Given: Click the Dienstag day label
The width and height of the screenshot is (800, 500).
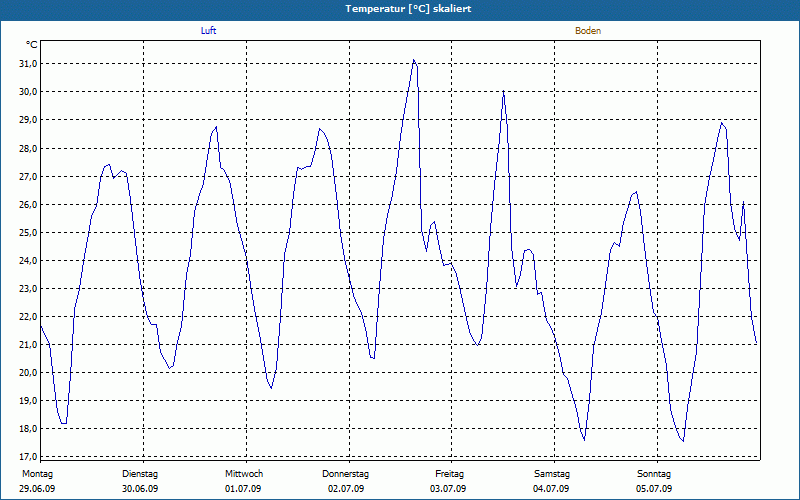Looking at the screenshot, I should click(140, 474).
